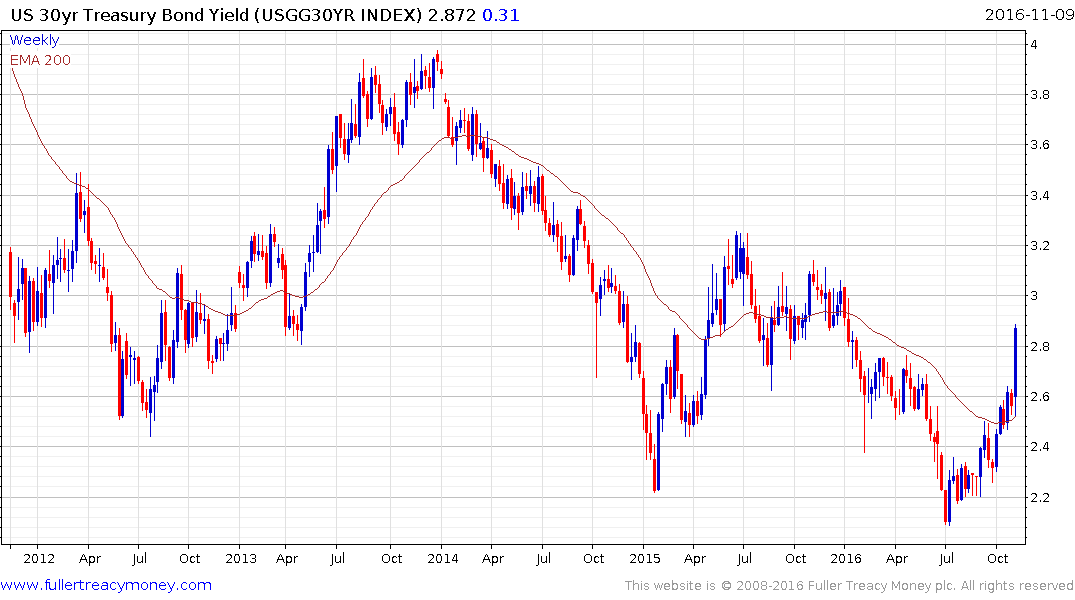Screen dimensions: 1075x600
Task: Click the '2013' x-axis label
Action: [x=241, y=558]
